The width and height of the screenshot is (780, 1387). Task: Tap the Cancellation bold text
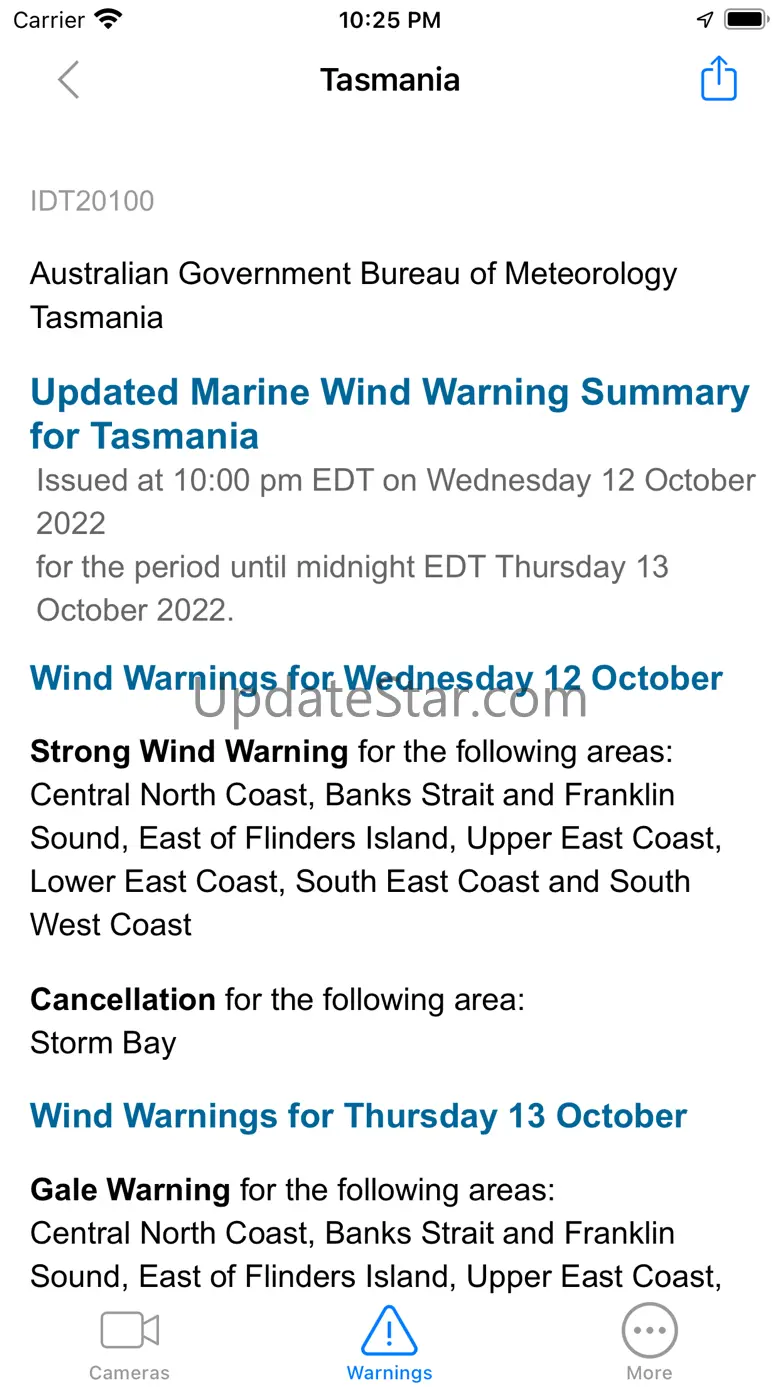pos(122,999)
